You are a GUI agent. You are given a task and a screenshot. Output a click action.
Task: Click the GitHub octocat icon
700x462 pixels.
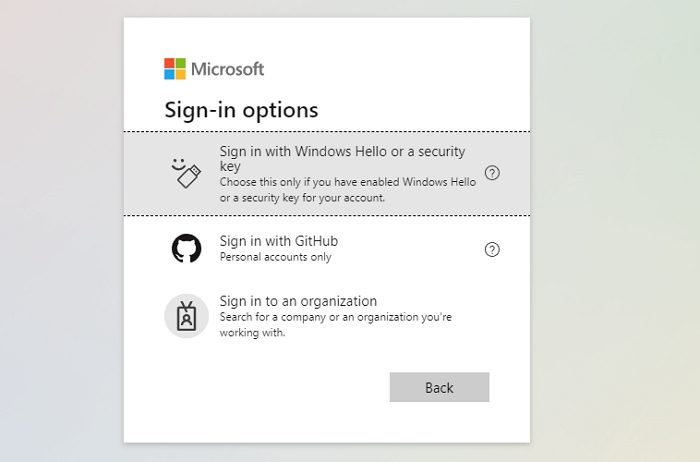[x=186, y=248]
